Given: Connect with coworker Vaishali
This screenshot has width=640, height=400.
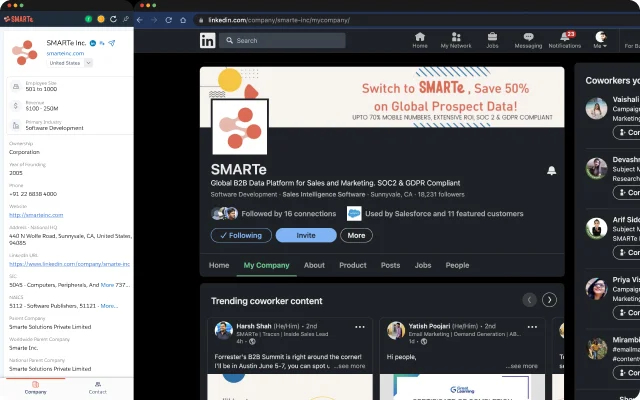Looking at the screenshot, I should 627,133.
